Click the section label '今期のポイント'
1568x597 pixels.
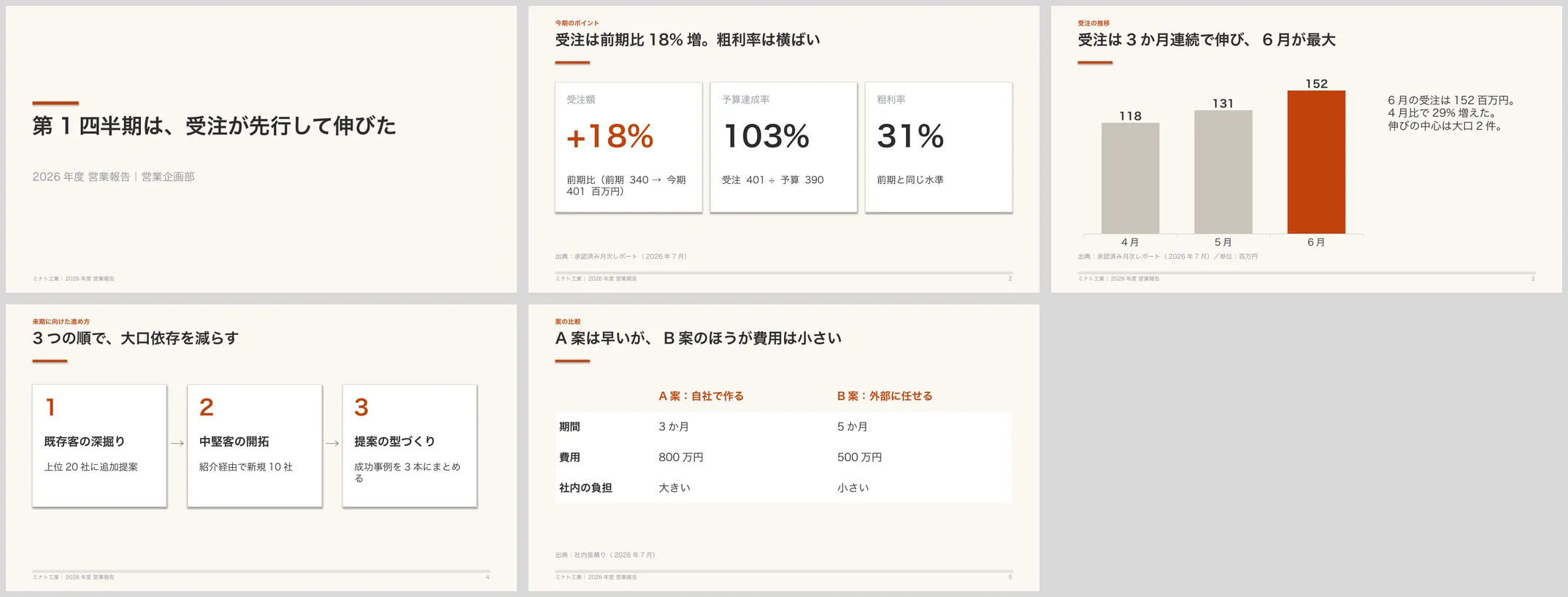577,23
